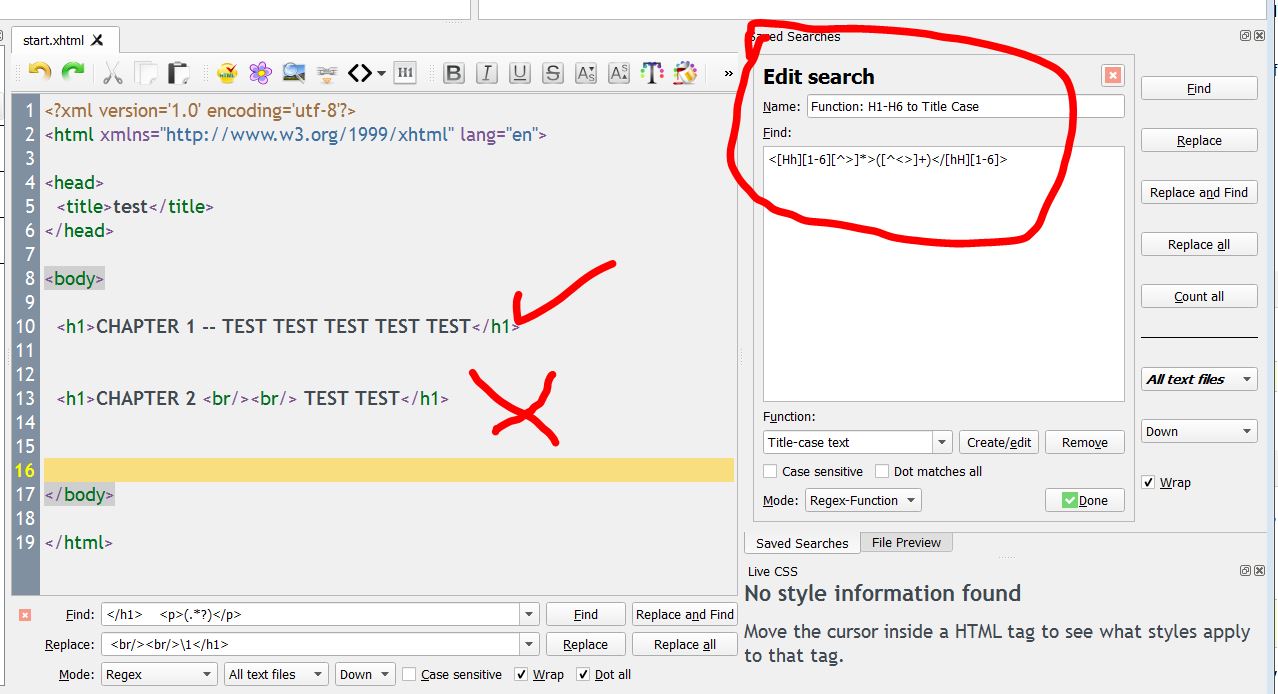Expand the Replace field history dropdown
This screenshot has height=694, width=1278.
coord(529,645)
